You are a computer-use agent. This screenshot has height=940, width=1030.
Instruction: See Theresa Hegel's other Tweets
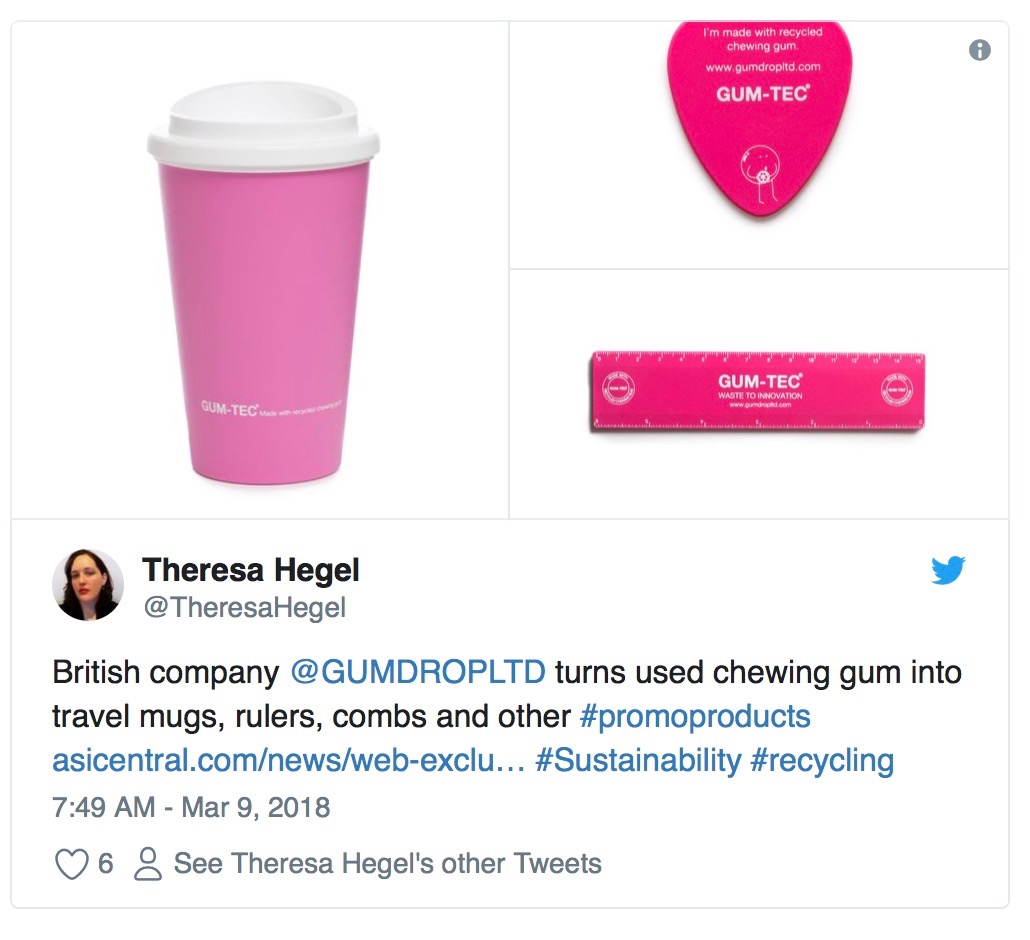pos(388,864)
